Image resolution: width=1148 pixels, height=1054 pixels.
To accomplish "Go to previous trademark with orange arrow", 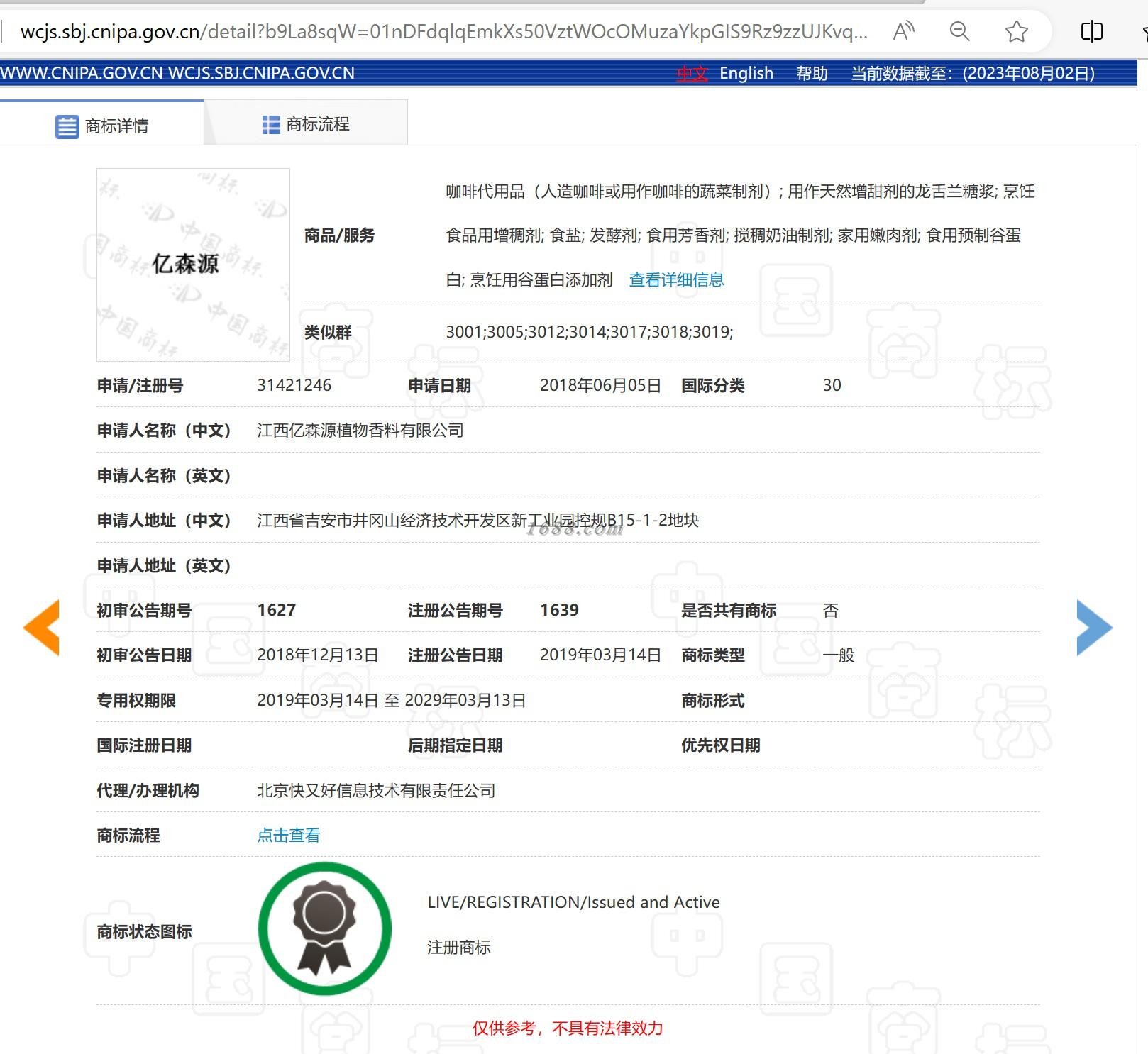I will click(x=41, y=627).
